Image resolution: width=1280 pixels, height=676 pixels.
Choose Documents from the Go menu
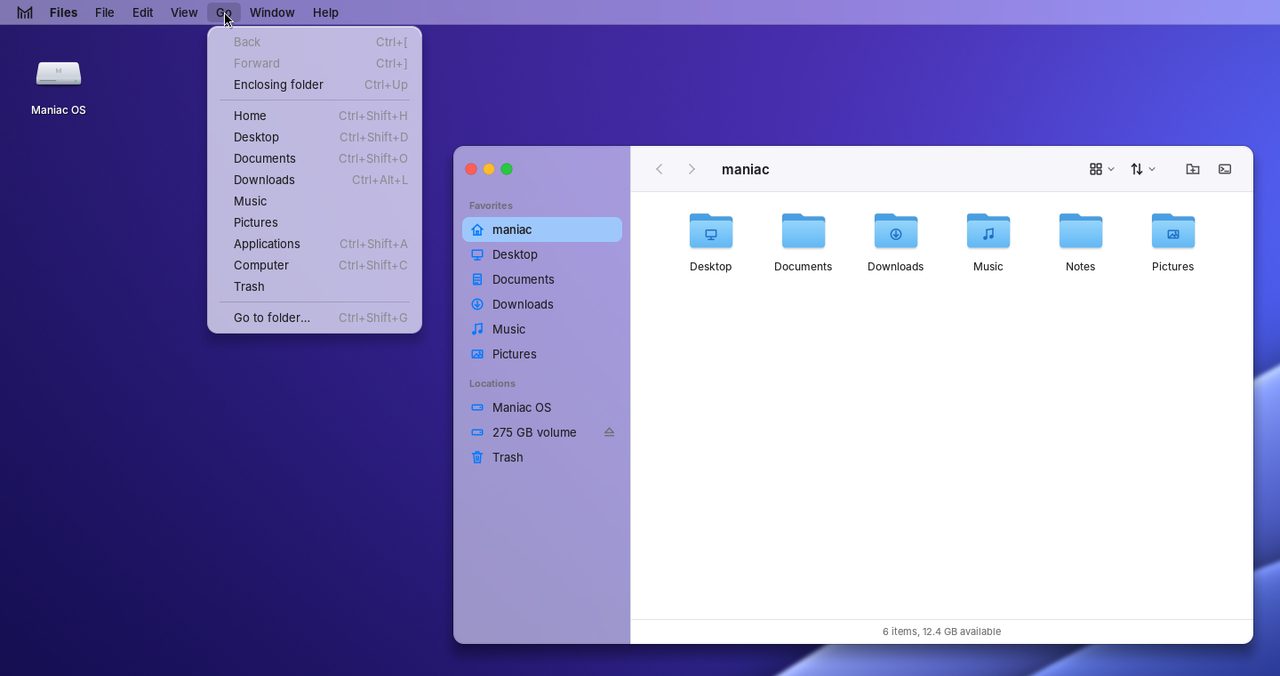tap(314, 159)
